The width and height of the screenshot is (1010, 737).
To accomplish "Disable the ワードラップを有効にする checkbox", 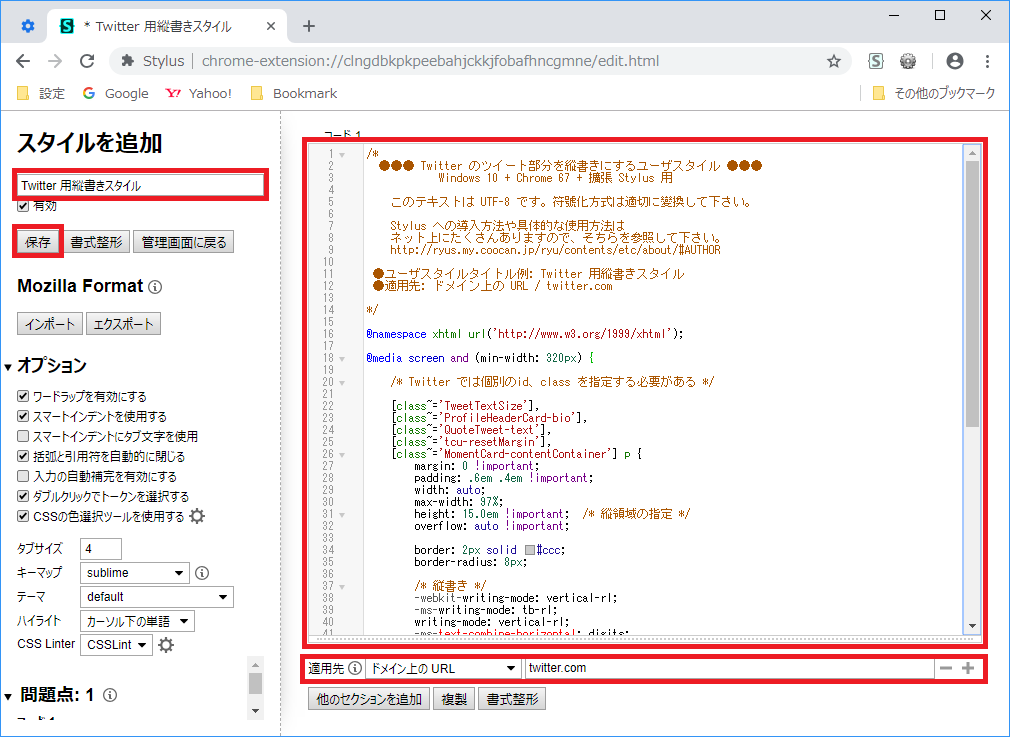I will pos(23,396).
